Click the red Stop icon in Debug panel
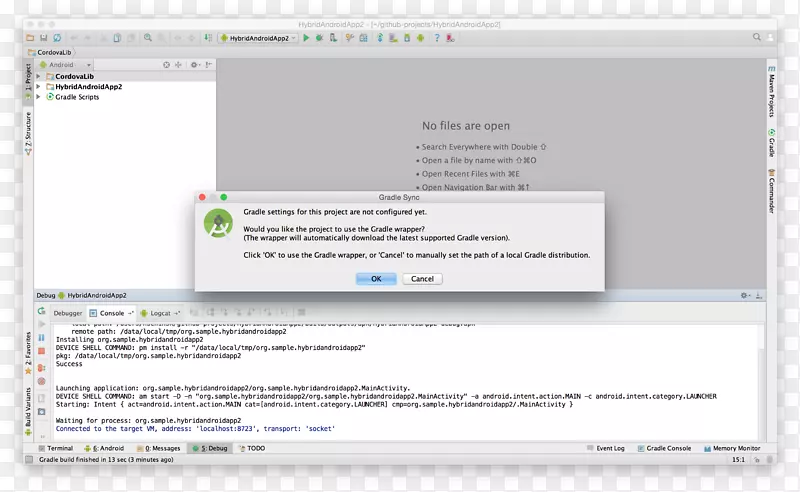This screenshot has height=492, width=800. [41, 351]
